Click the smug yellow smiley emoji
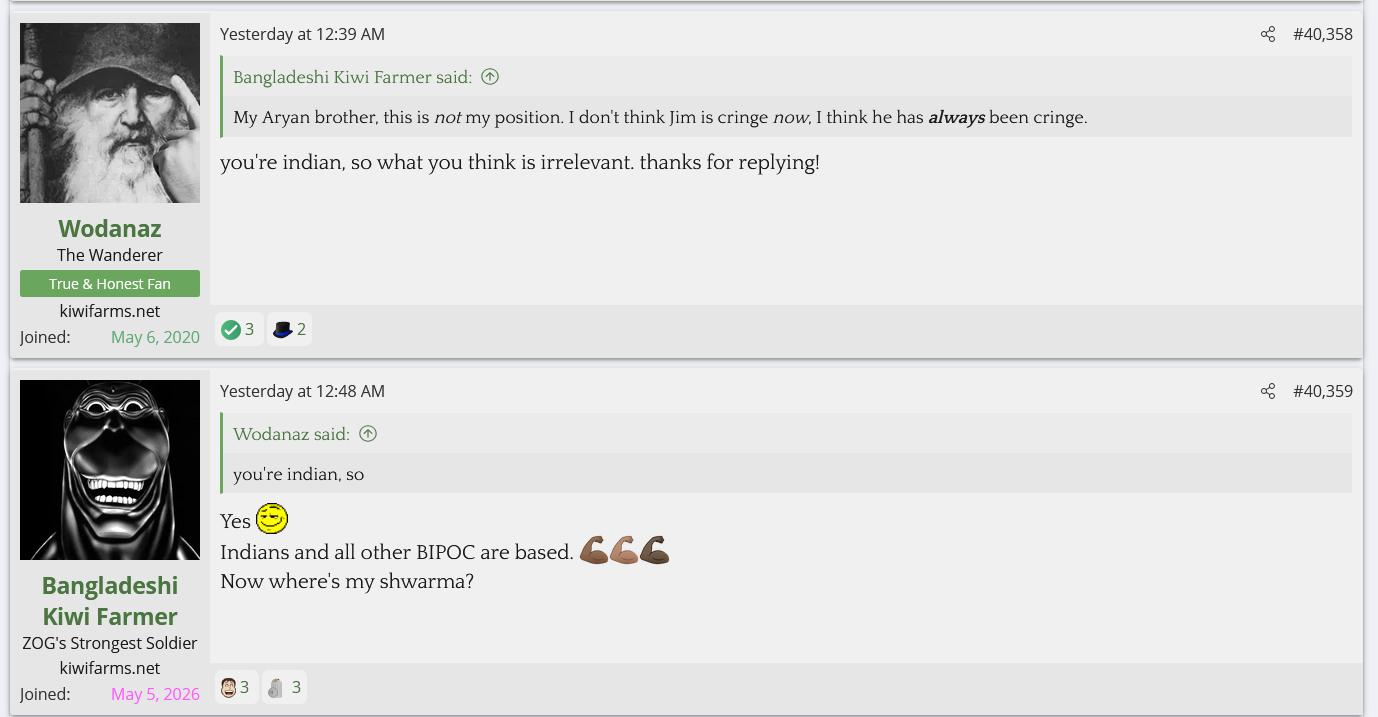 pyautogui.click(x=272, y=519)
